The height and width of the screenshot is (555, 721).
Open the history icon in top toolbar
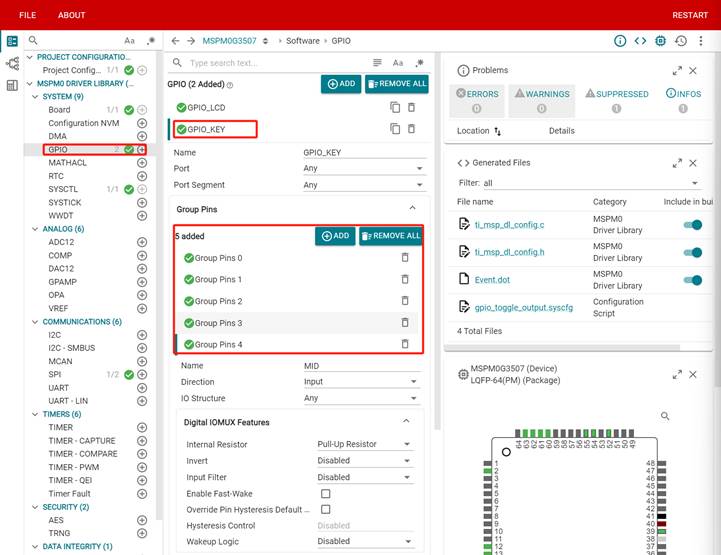pyautogui.click(x=680, y=41)
